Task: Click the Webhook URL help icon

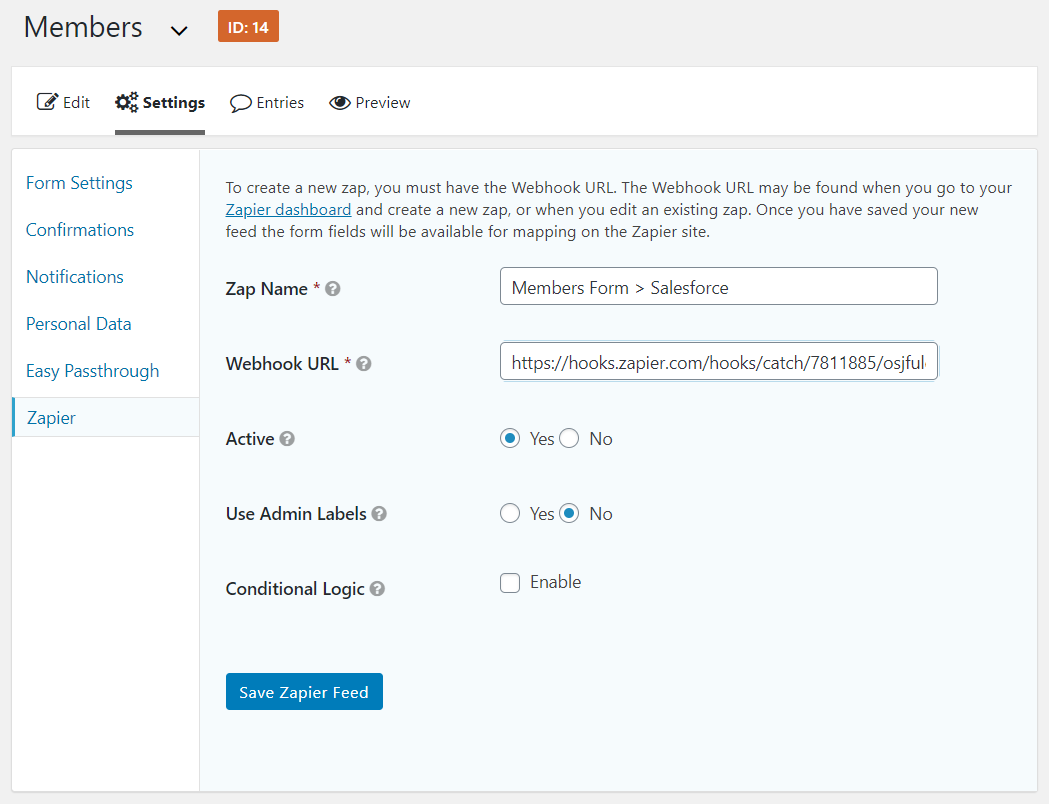Action: 364,363
